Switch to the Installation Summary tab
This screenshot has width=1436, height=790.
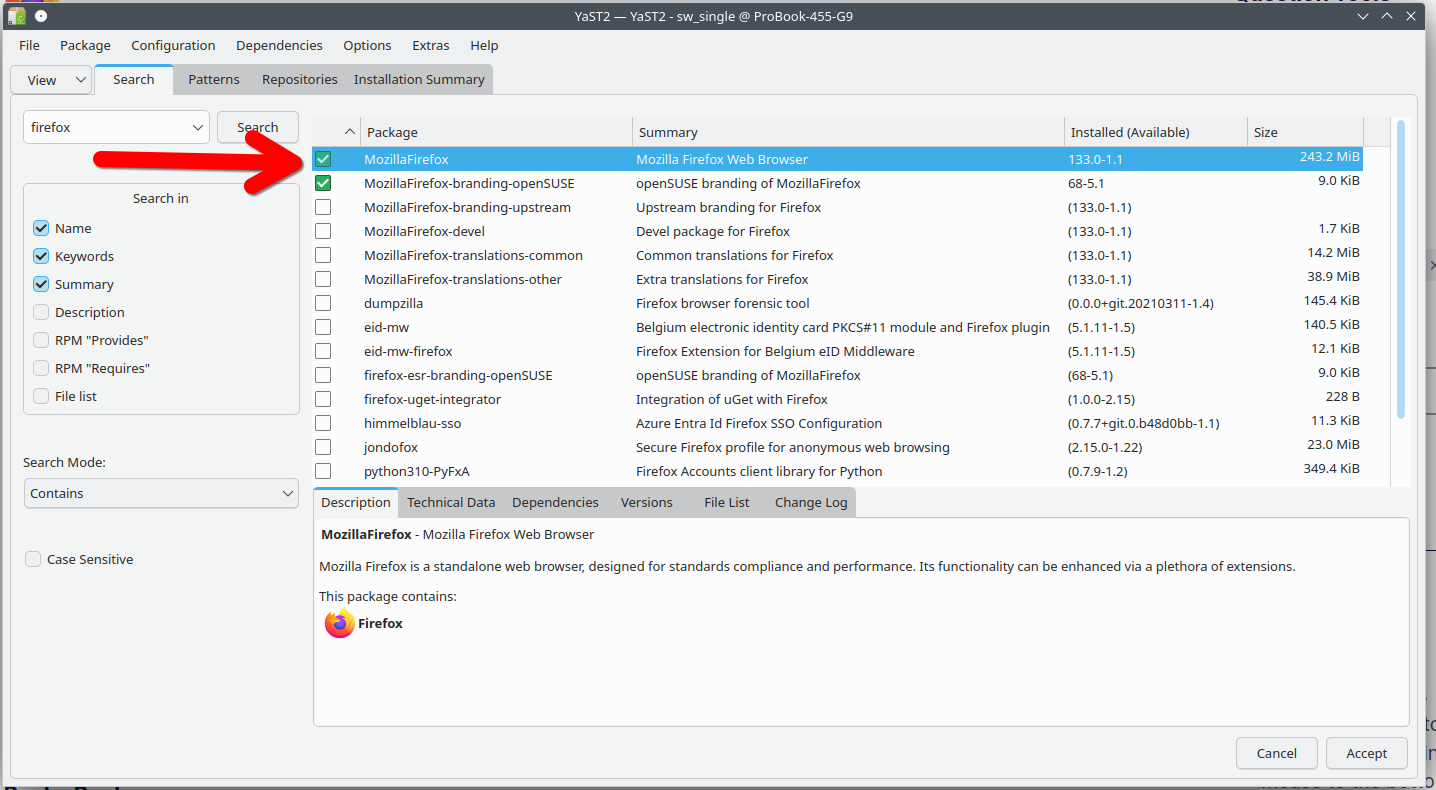(x=419, y=80)
